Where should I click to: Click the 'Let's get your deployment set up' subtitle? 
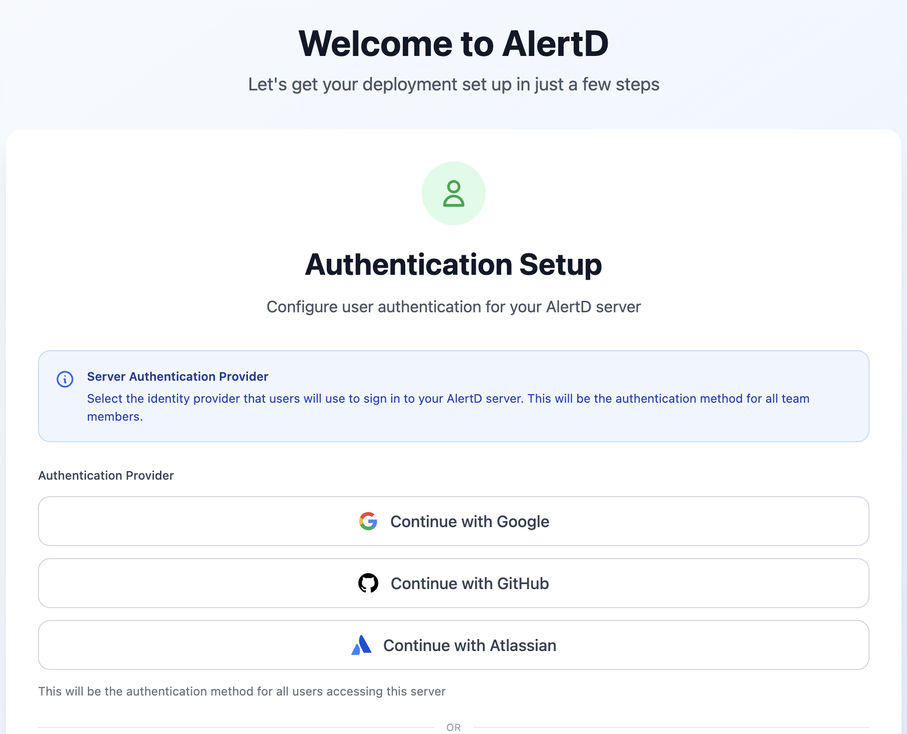click(x=454, y=84)
